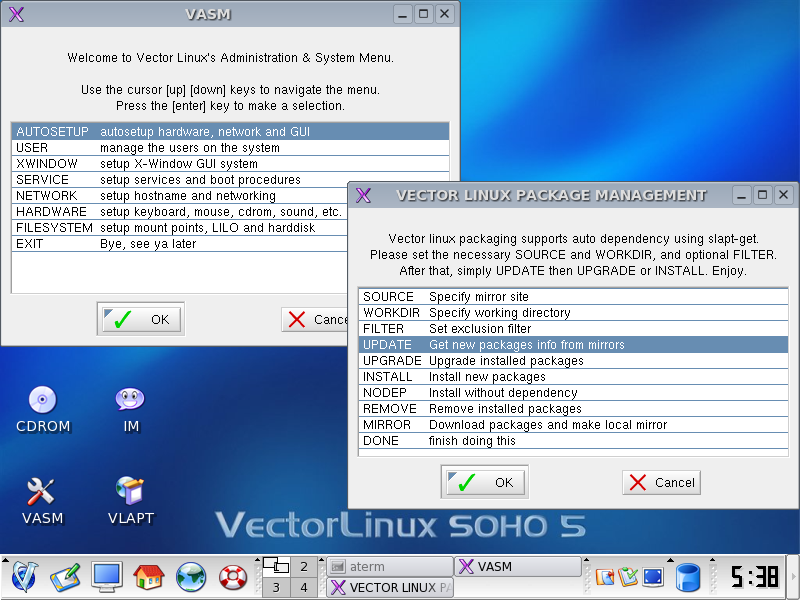This screenshot has height=600, width=800.
Task: Select MIRROR to make local mirror
Action: pyautogui.click(x=573, y=424)
